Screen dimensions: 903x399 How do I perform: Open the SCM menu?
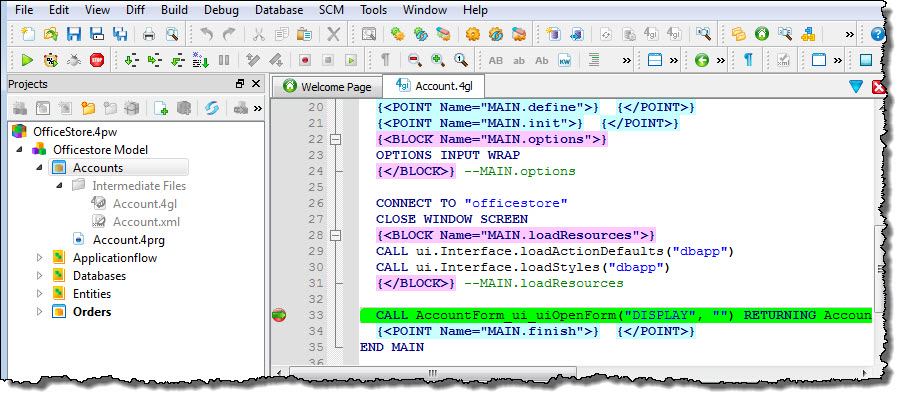point(332,10)
